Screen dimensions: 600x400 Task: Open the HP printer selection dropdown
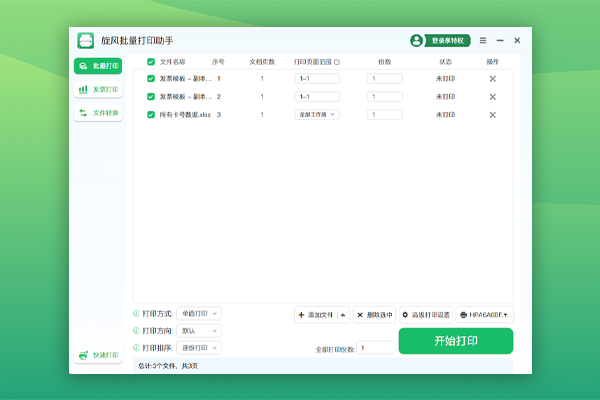click(x=484, y=314)
